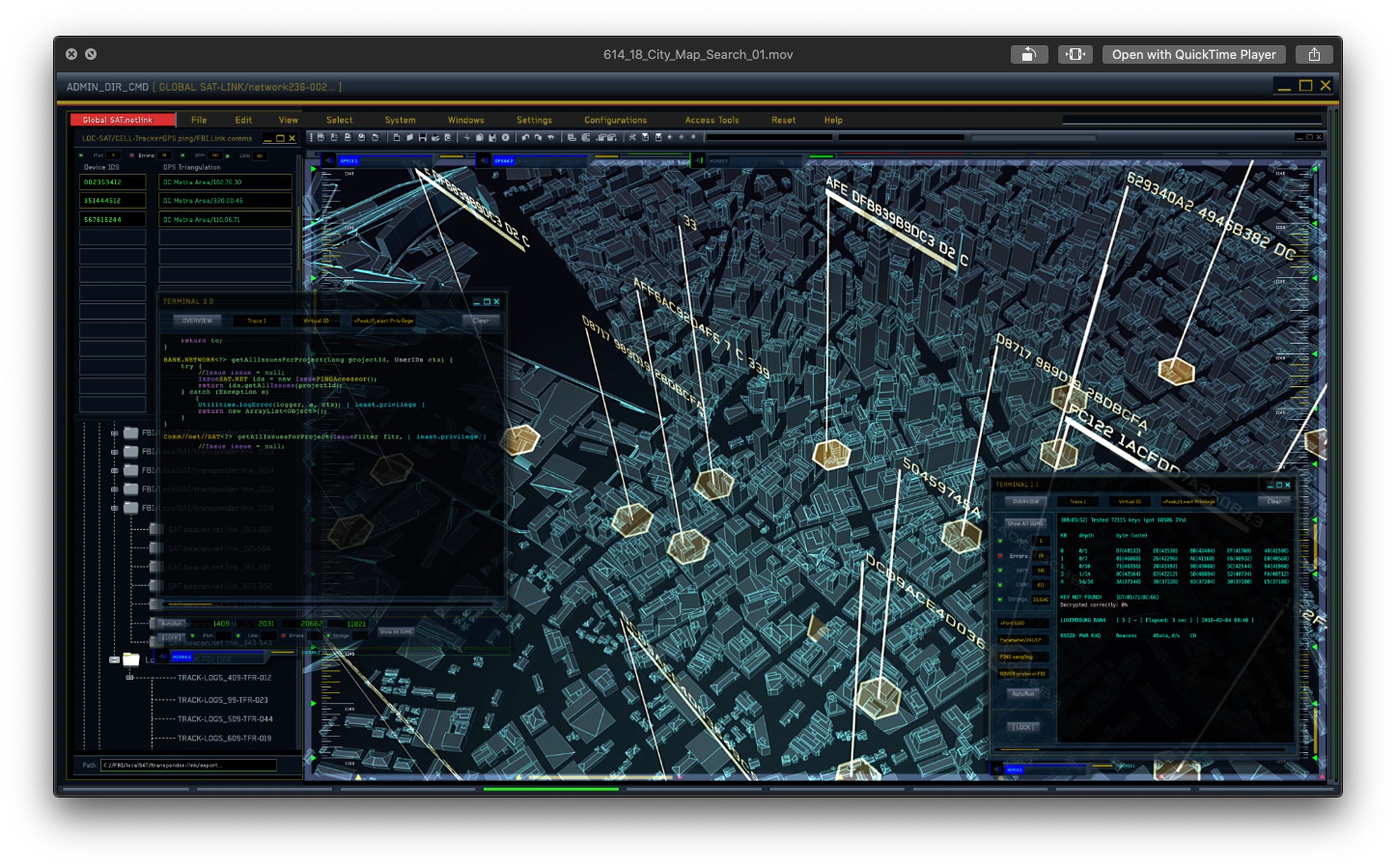Image resolution: width=1396 pixels, height=868 pixels.
Task: Click the redo arrow toolbar icon
Action: 538,137
